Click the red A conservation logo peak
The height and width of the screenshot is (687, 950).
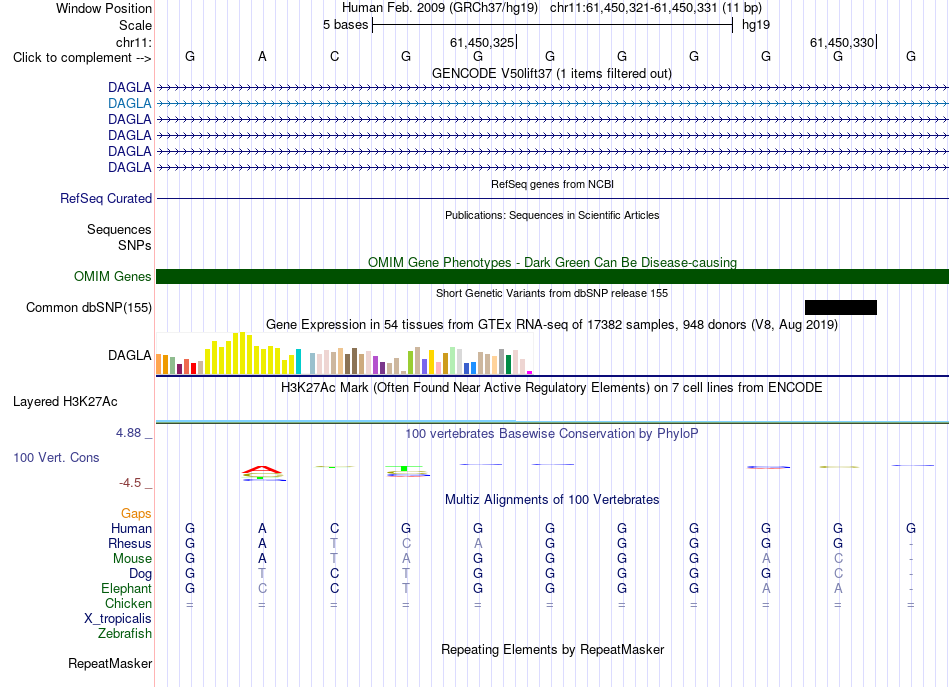click(x=262, y=470)
